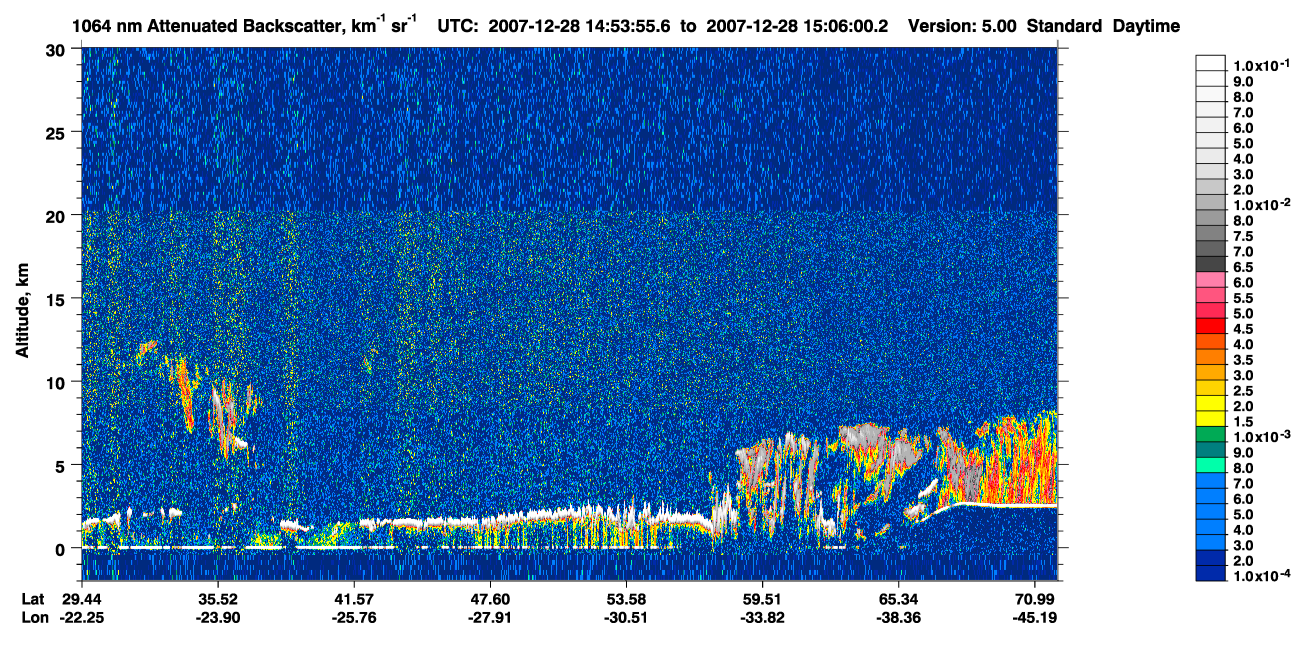This screenshot has width=1300, height=667.
Task: Click the latitude value '59.51'
Action: 761,599
